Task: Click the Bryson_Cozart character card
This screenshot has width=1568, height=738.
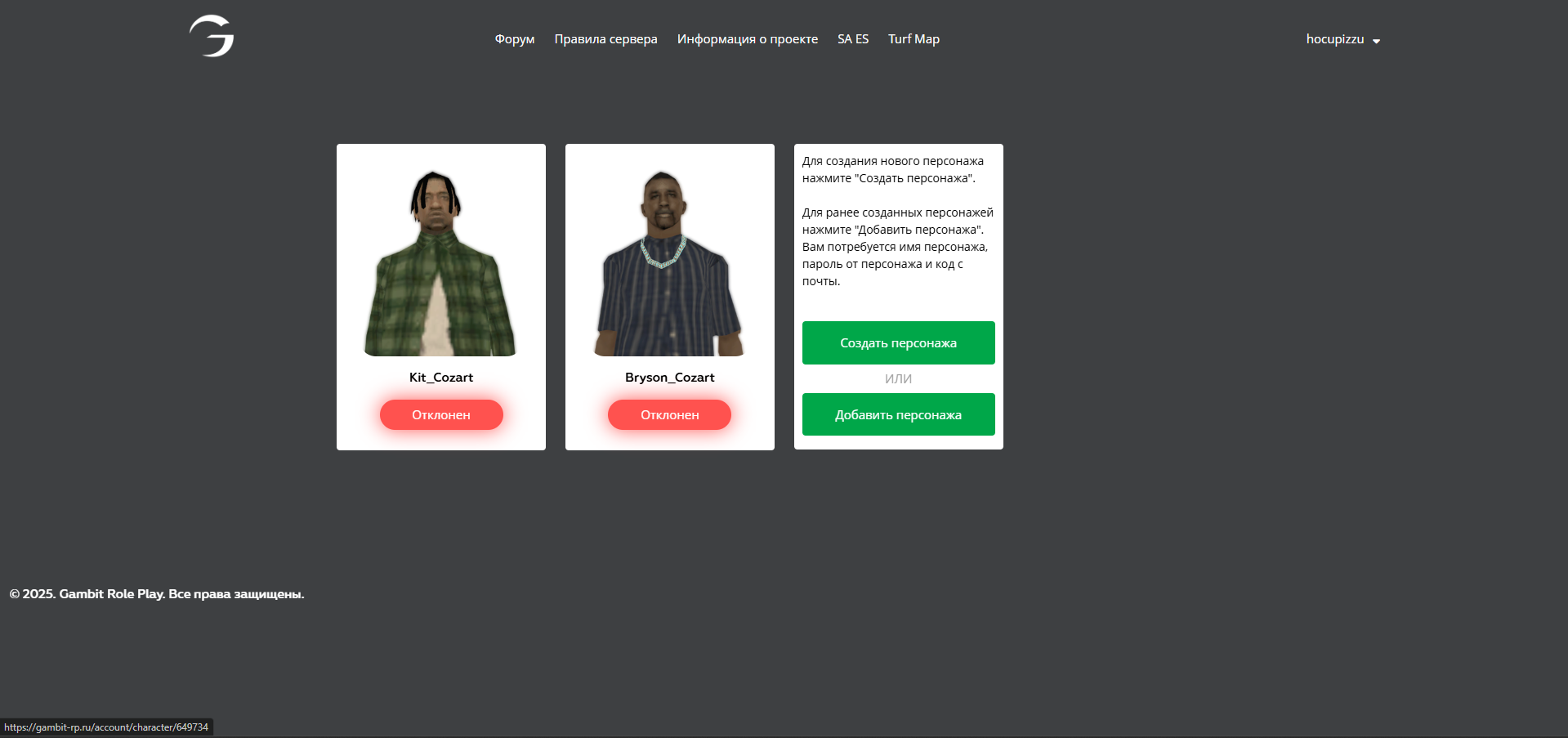Action: [x=670, y=297]
